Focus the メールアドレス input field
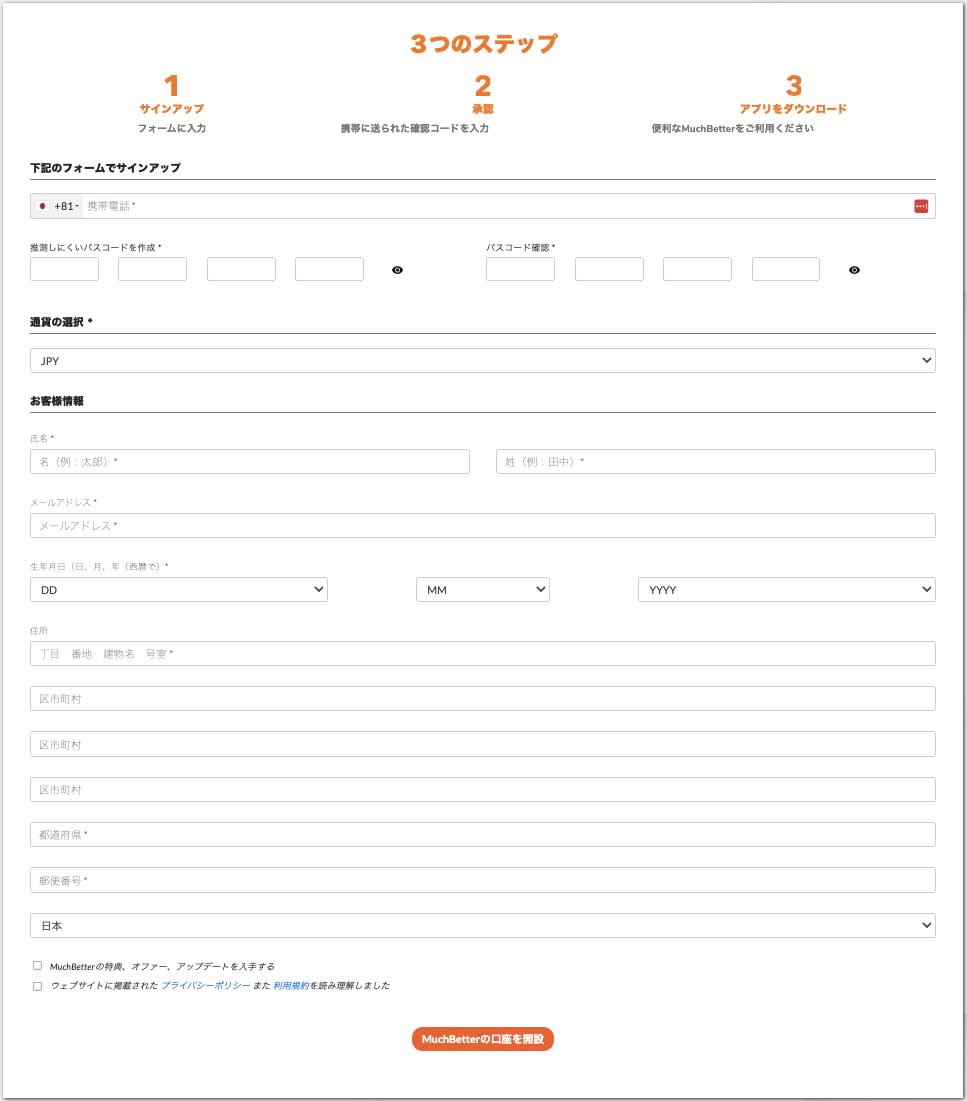Viewport: 967px width, 1101px height. tap(482, 525)
